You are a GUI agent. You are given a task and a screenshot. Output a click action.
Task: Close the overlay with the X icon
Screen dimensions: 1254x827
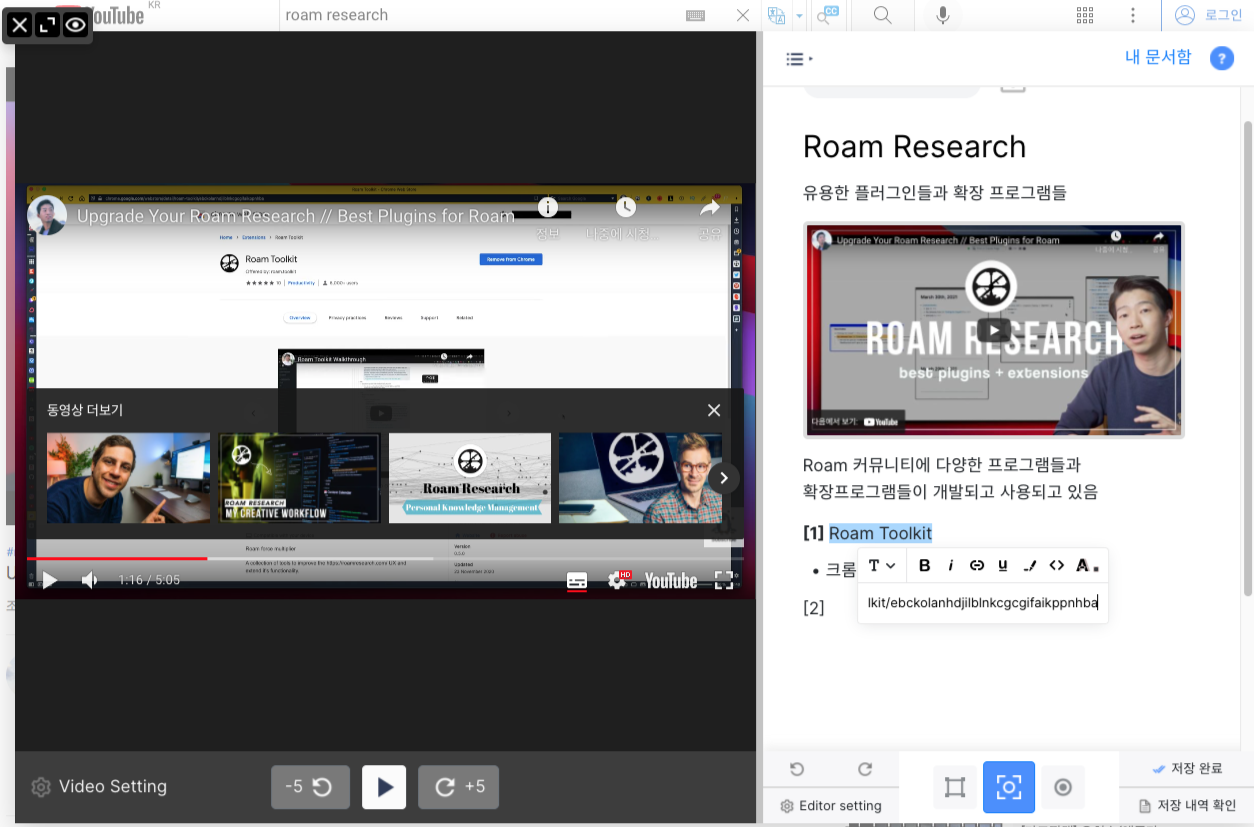click(19, 25)
